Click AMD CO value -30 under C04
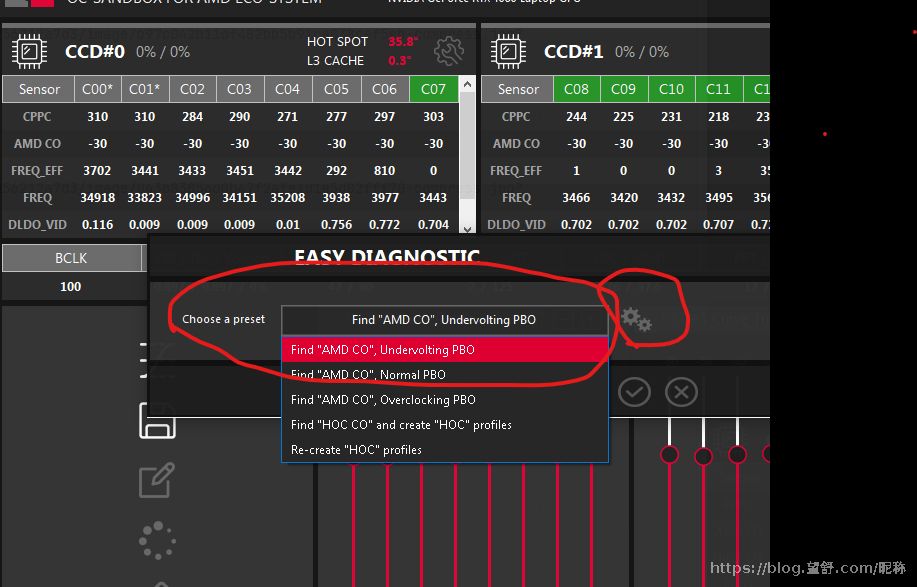The height and width of the screenshot is (587, 917). (x=288, y=143)
